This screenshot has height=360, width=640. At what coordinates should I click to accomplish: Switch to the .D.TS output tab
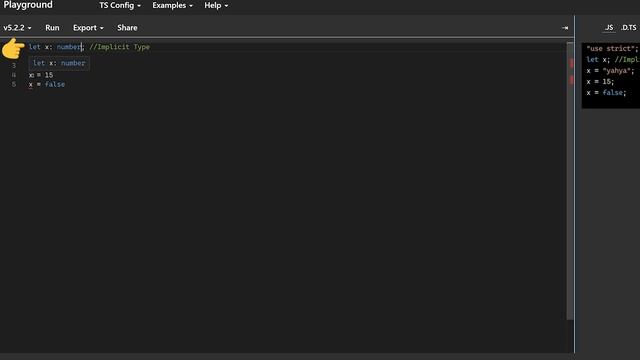click(629, 28)
